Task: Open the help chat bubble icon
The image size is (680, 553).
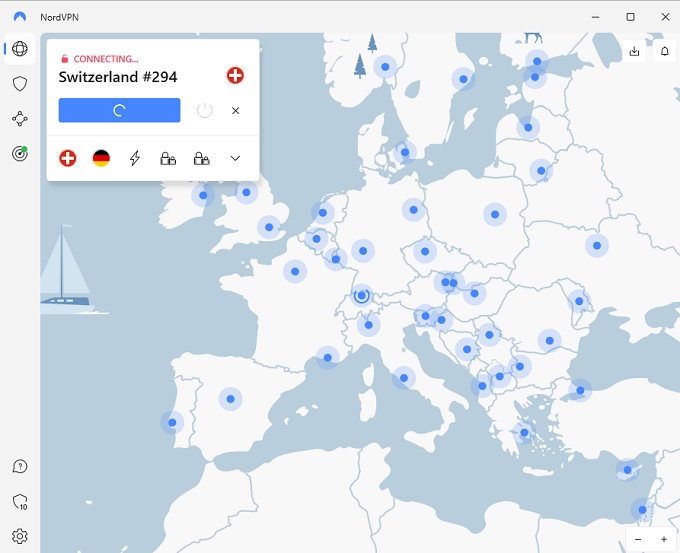Action: [20, 467]
